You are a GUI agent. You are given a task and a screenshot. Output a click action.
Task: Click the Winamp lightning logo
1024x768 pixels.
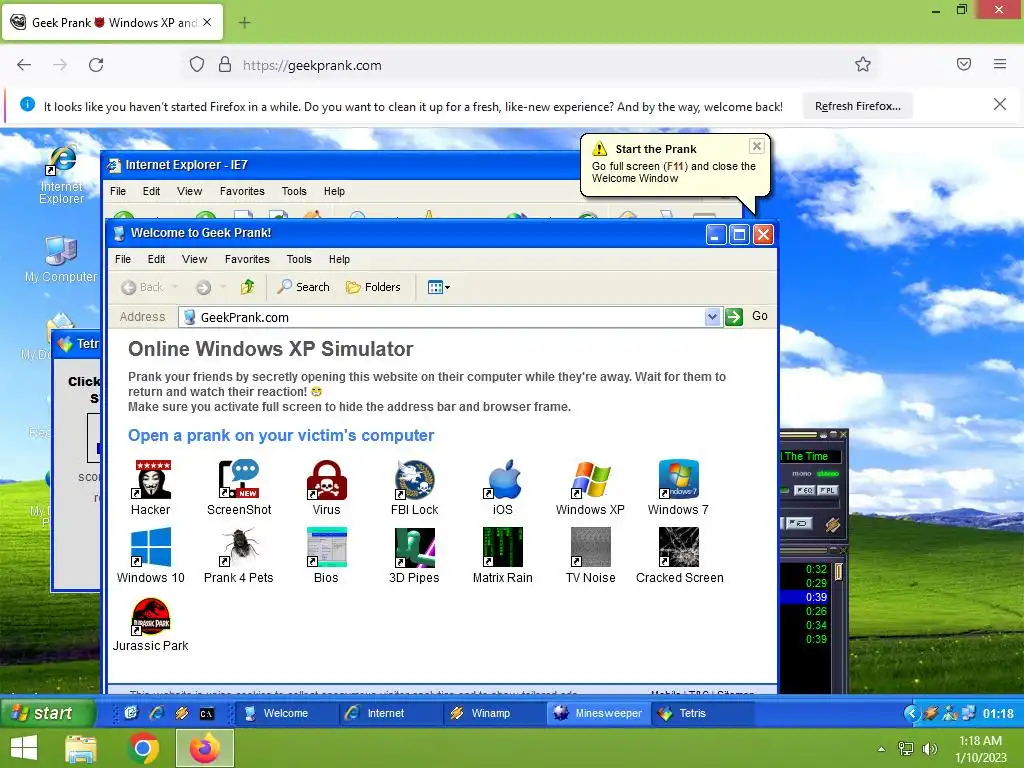click(x=832, y=524)
